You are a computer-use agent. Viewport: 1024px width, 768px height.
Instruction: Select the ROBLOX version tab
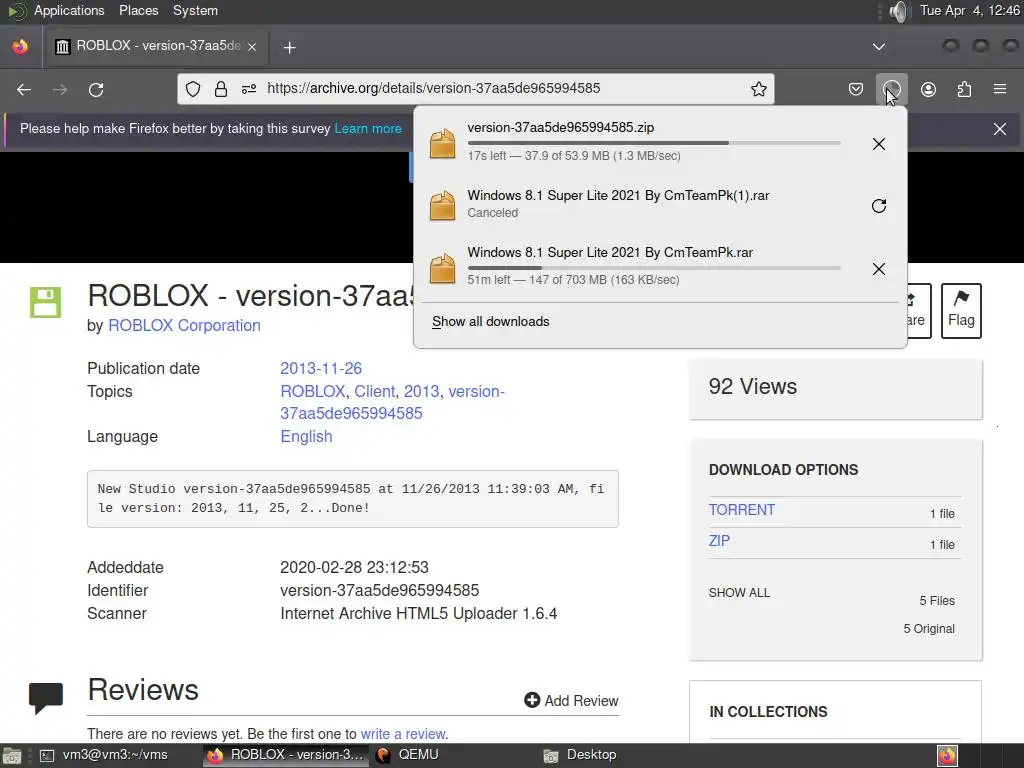155,46
